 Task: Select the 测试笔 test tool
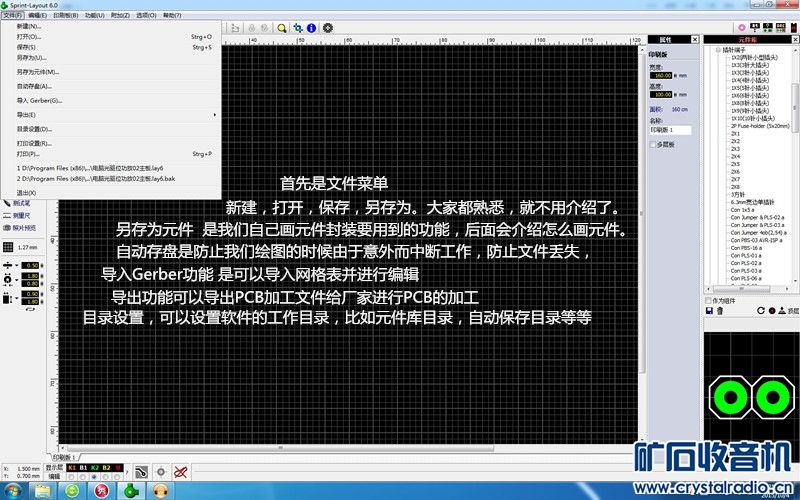click(17, 203)
